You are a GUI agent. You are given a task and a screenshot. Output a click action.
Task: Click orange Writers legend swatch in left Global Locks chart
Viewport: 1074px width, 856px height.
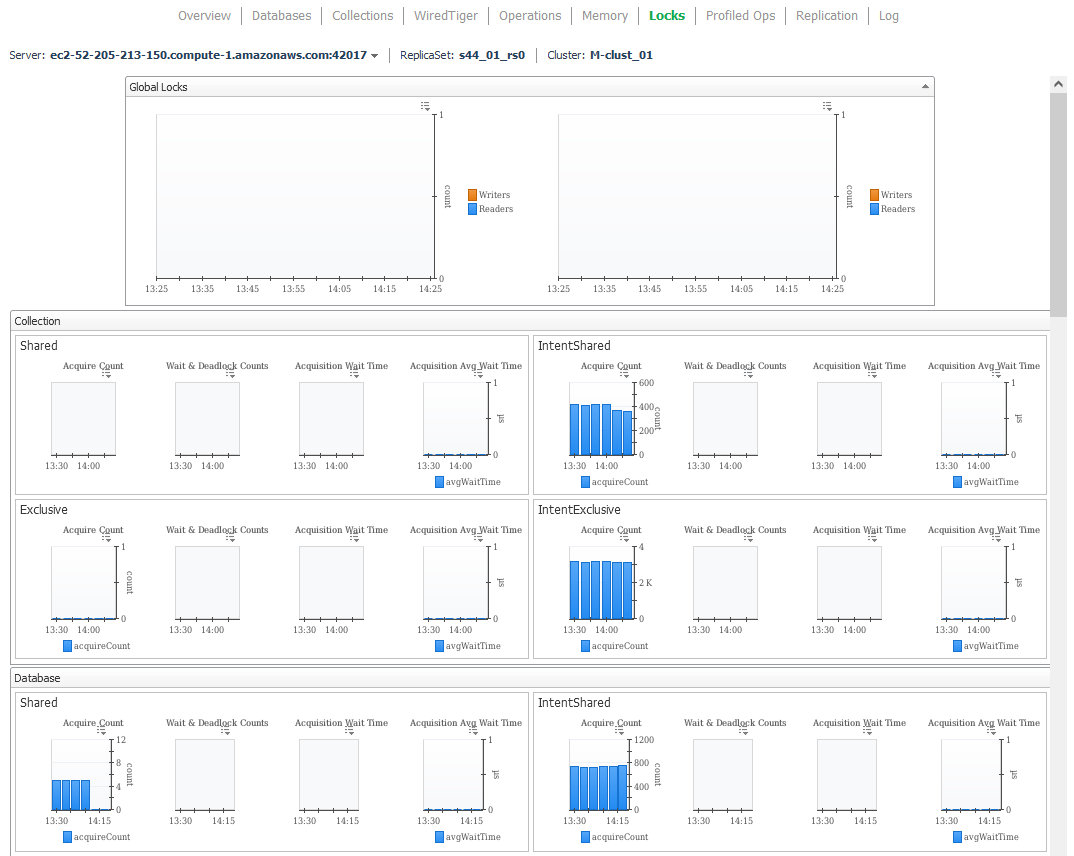[x=473, y=195]
